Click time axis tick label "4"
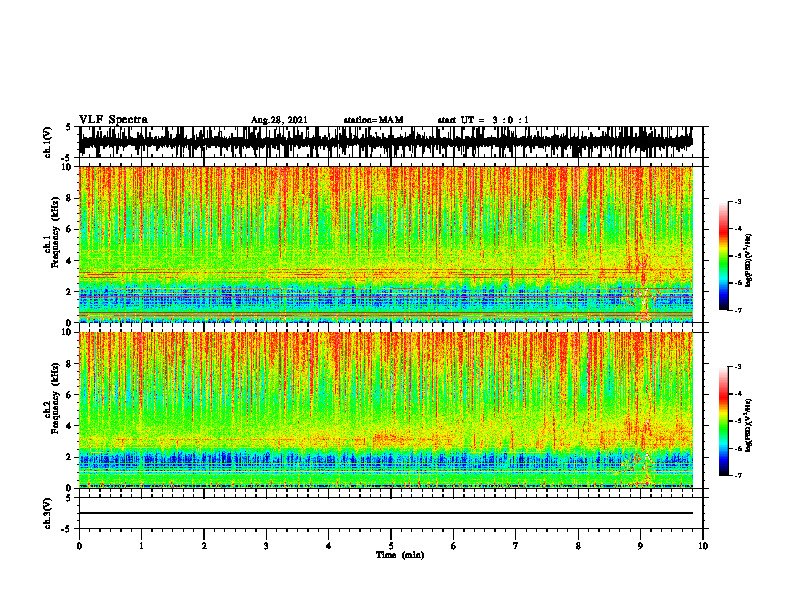Viewport: 792px width, 612px height. pos(328,546)
